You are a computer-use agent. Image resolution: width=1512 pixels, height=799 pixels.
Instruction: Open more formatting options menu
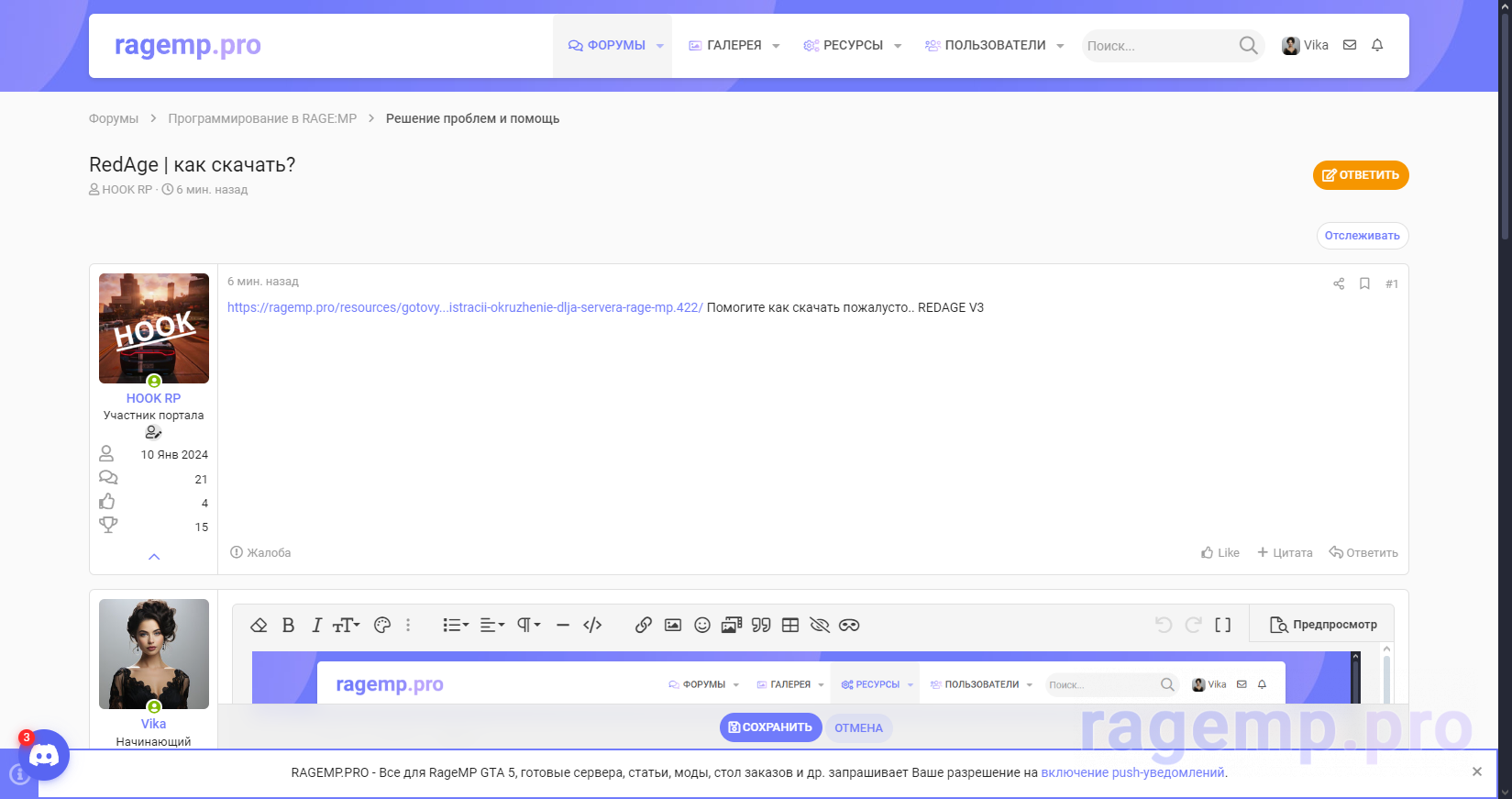click(x=408, y=625)
